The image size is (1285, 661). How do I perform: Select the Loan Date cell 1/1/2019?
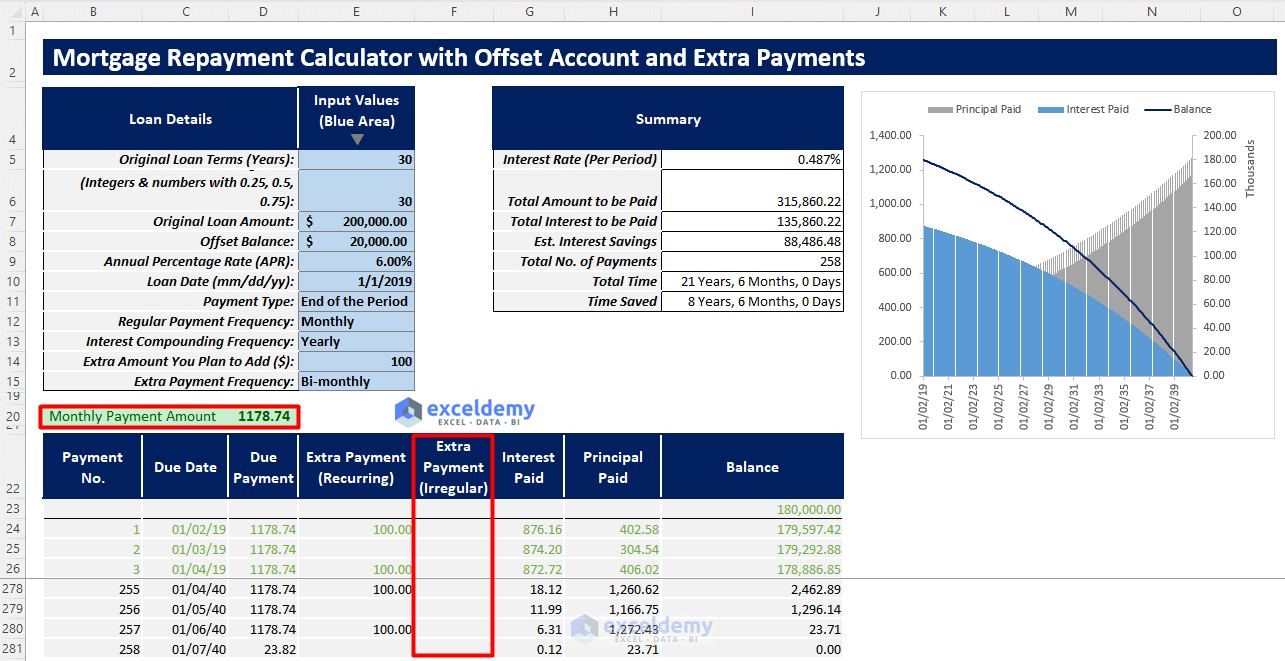[356, 281]
